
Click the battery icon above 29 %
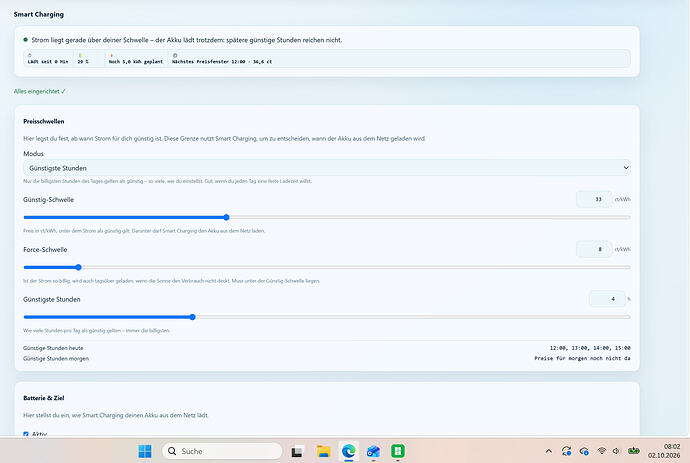coord(80,55)
